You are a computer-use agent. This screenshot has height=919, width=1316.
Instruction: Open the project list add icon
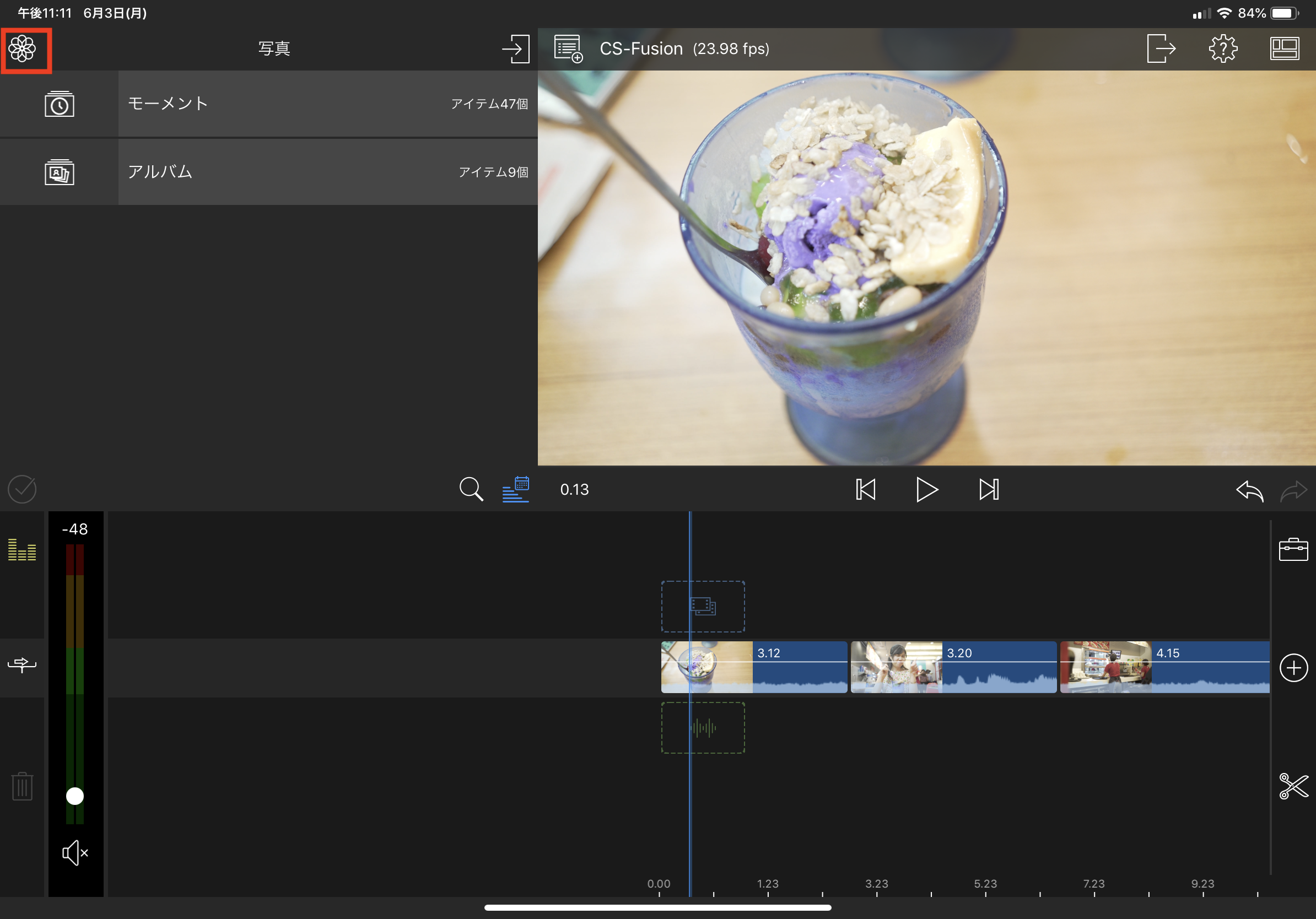coord(568,48)
